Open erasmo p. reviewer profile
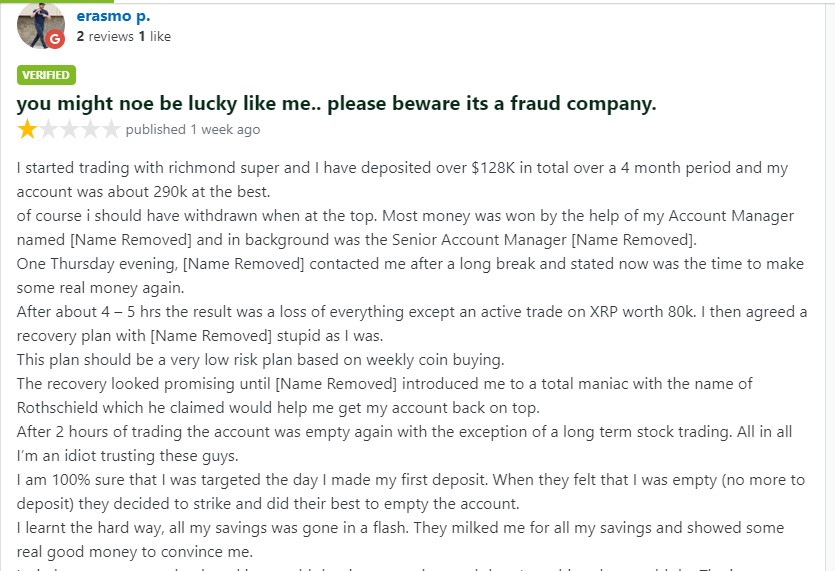 pos(113,16)
